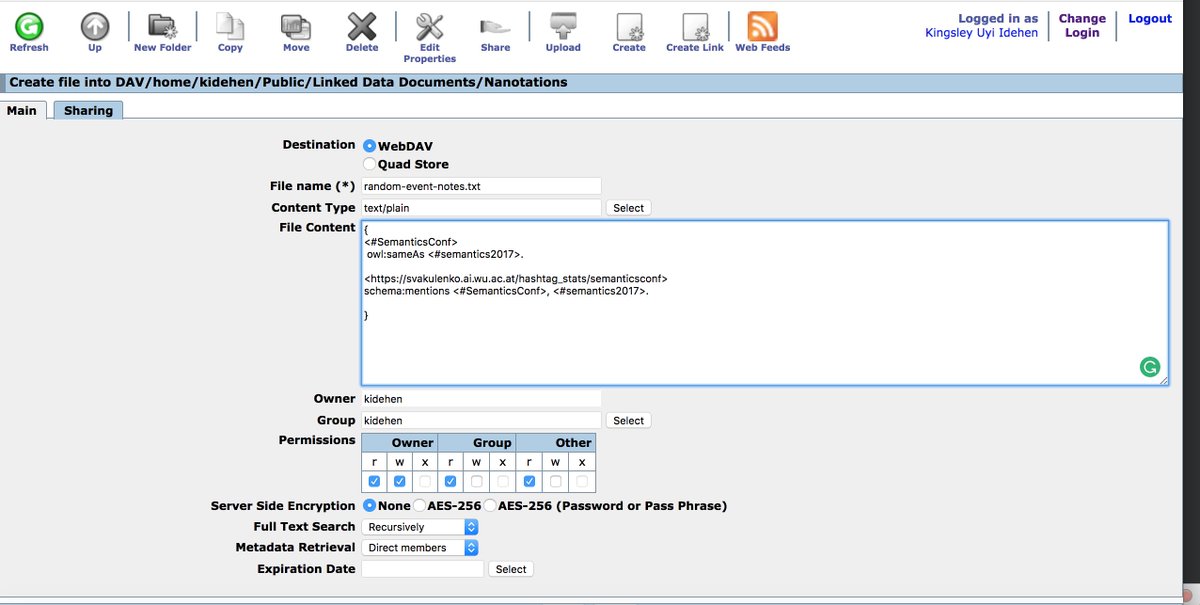The image size is (1200, 605).
Task: Click the Group input field
Action: (x=481, y=421)
